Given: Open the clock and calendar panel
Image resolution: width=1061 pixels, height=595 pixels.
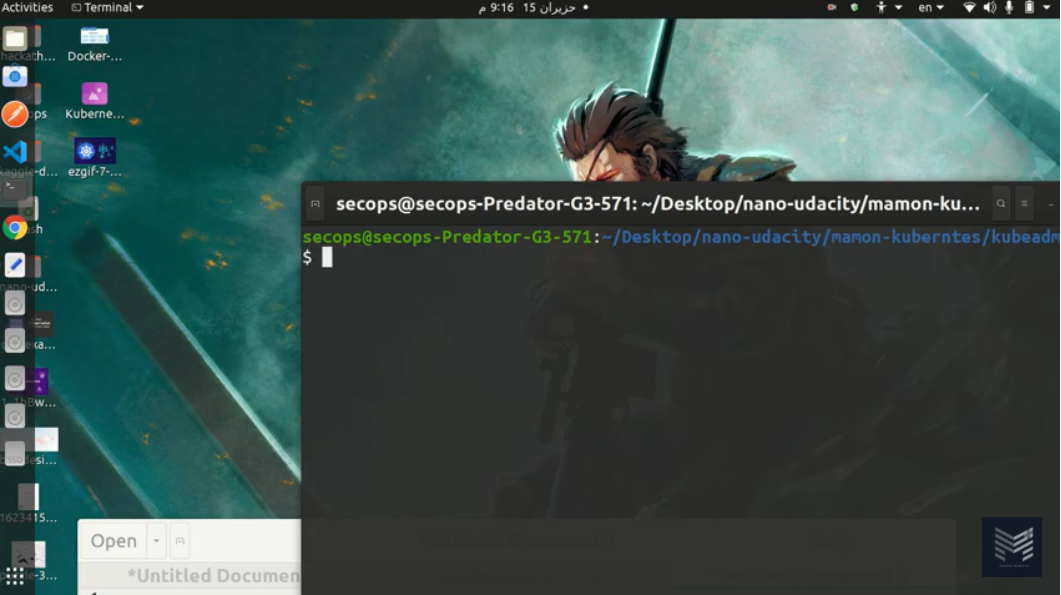Looking at the screenshot, I should click(533, 7).
